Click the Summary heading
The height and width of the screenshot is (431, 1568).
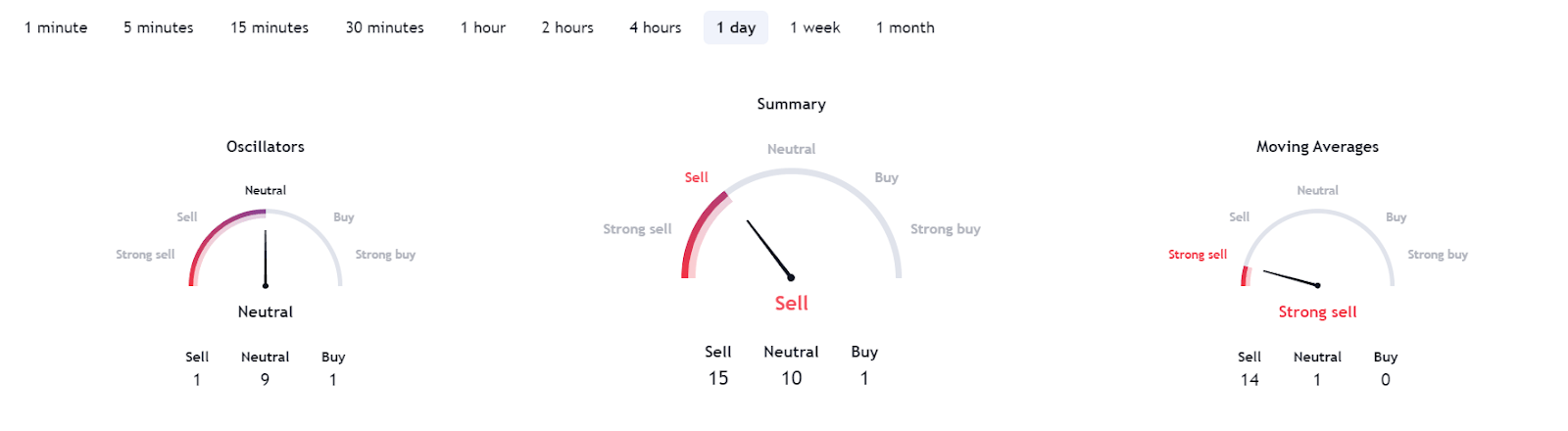pos(791,104)
